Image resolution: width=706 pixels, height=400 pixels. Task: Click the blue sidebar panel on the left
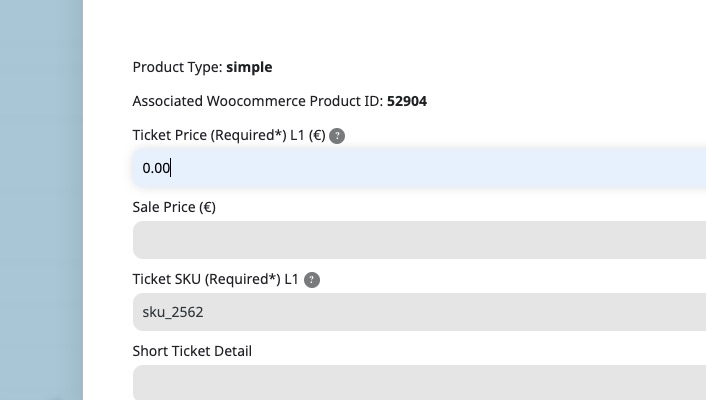coord(41,200)
